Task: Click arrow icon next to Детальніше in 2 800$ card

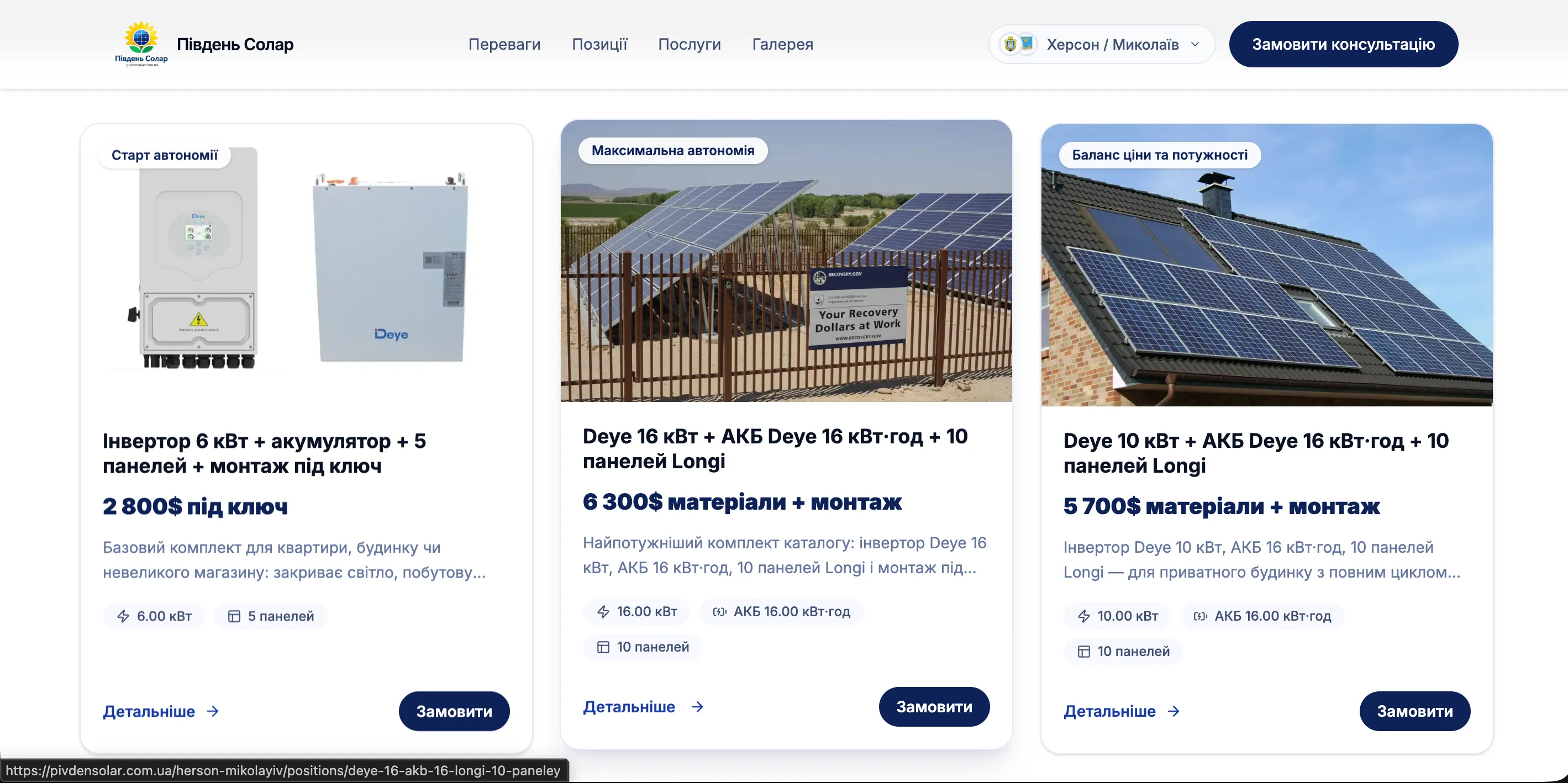Action: coord(213,711)
